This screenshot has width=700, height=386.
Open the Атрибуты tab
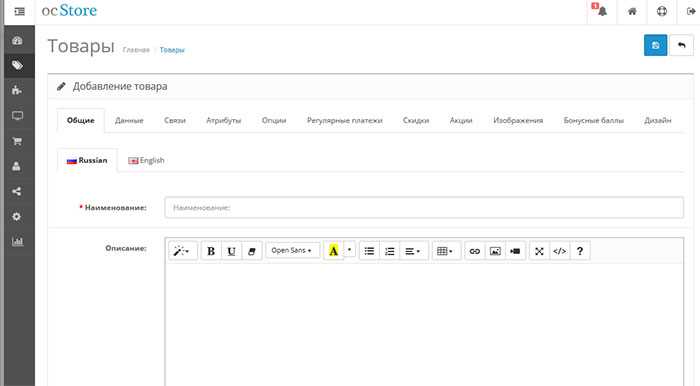pyautogui.click(x=223, y=120)
